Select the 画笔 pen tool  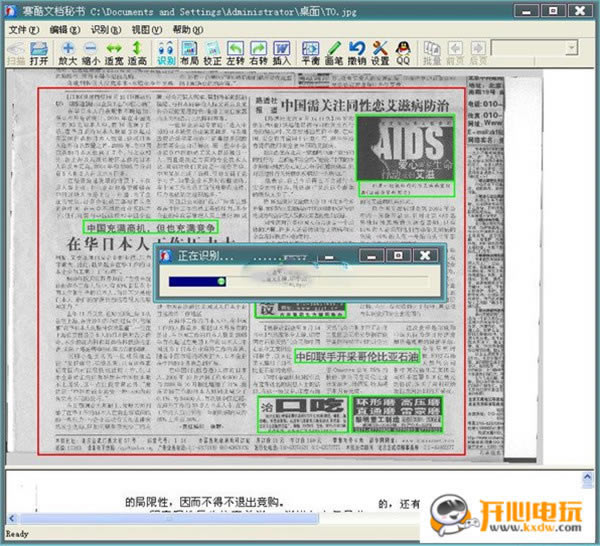point(333,53)
